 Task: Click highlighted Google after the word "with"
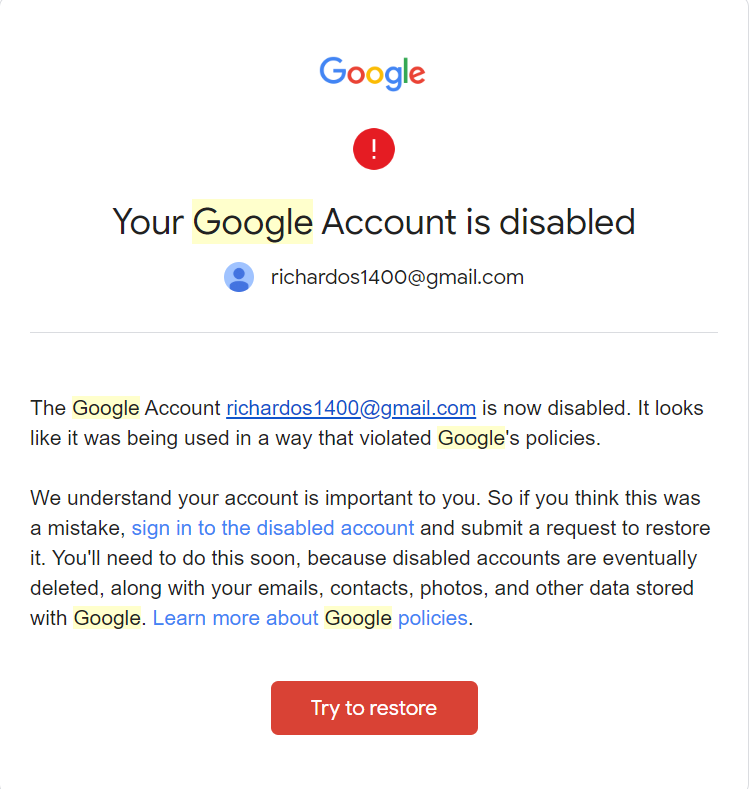click(x=107, y=618)
